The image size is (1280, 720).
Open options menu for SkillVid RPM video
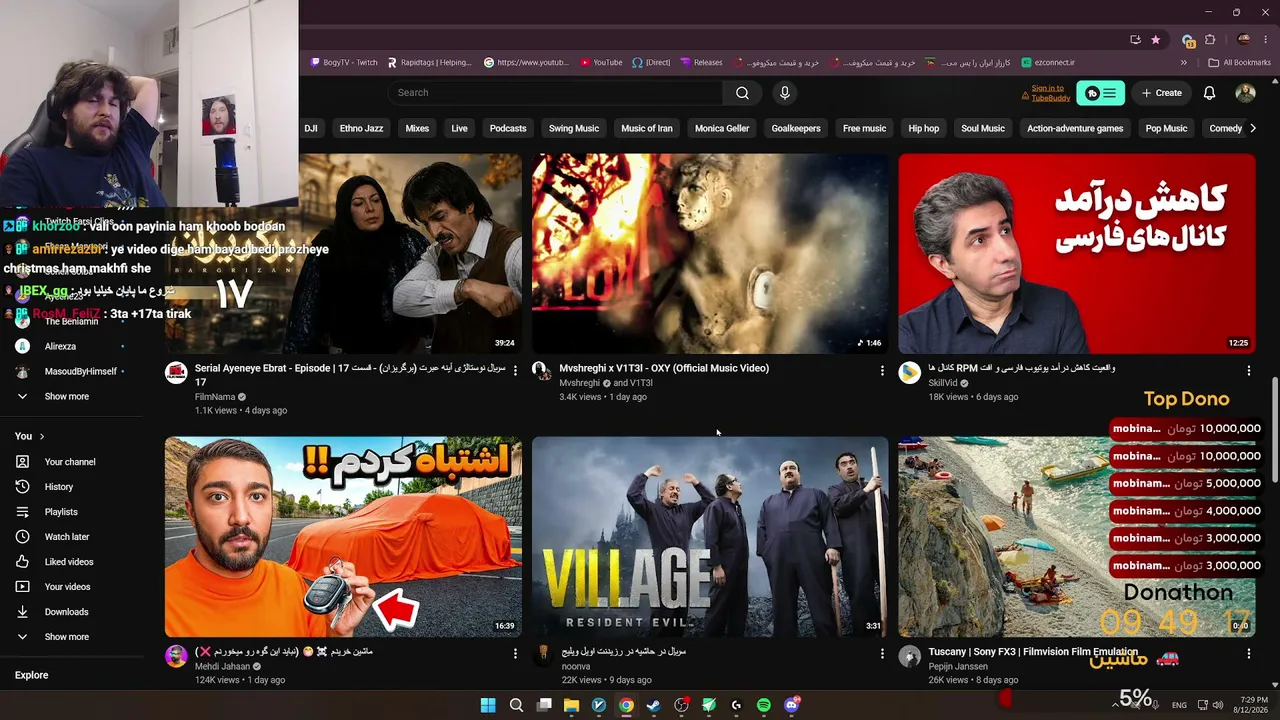coord(1248,370)
